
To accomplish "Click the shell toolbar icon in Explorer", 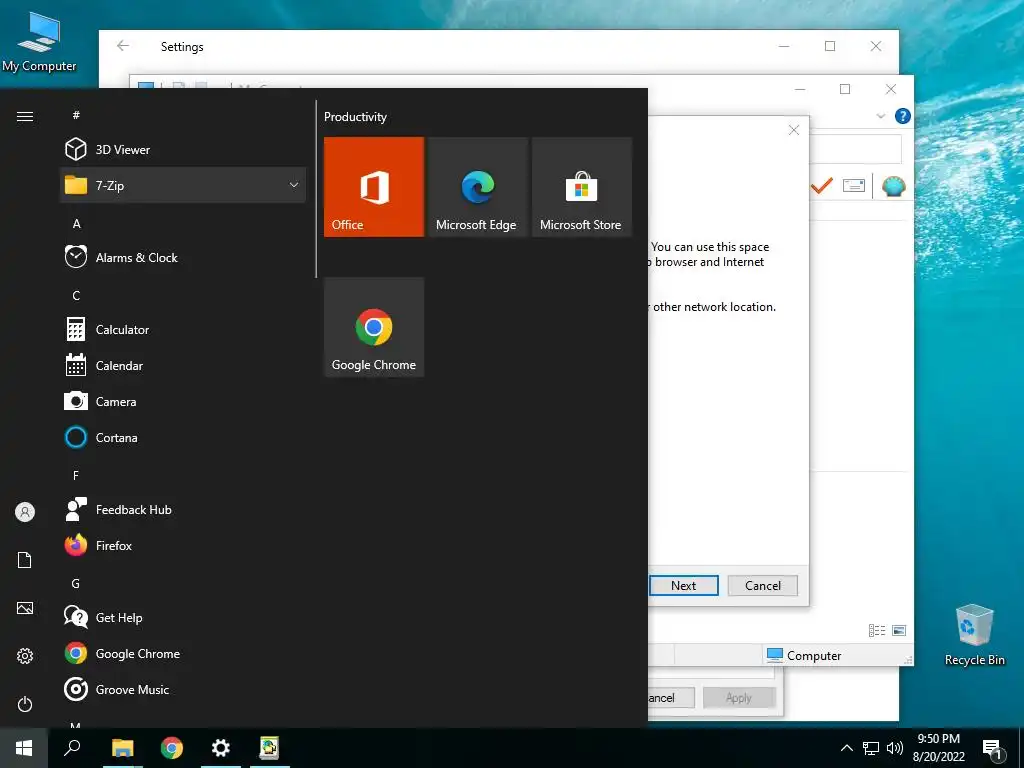I will point(893,187).
